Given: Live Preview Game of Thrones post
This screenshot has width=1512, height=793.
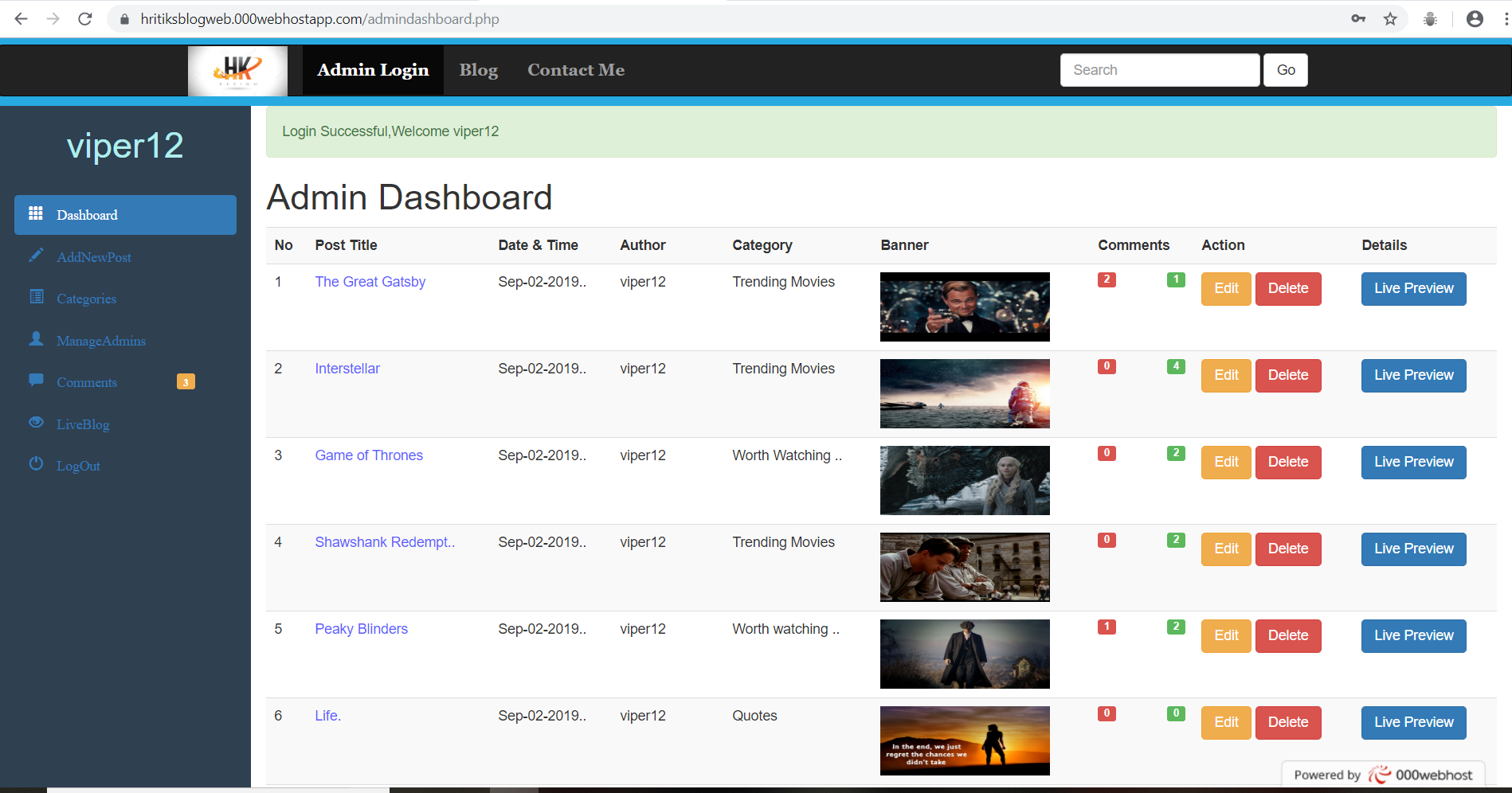Looking at the screenshot, I should click(x=1414, y=462).
